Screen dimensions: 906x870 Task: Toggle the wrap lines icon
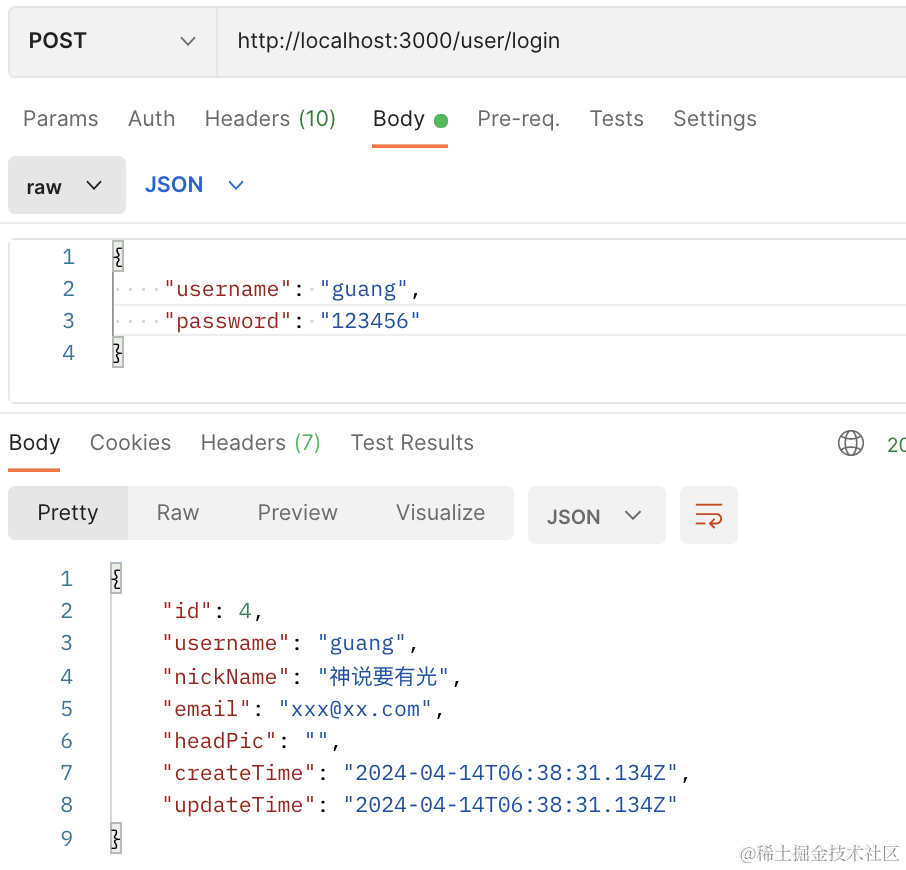point(708,515)
